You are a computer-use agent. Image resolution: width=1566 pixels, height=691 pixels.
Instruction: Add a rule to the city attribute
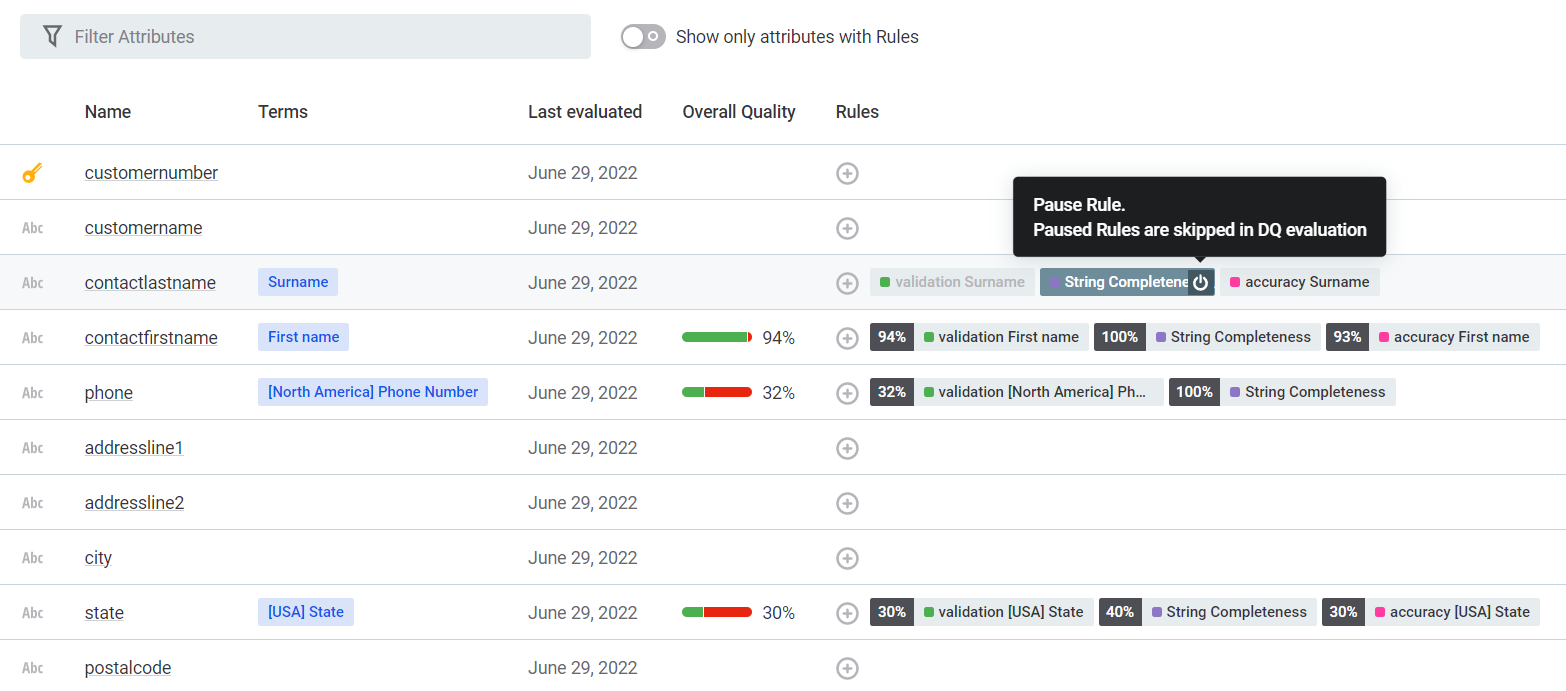[847, 559]
